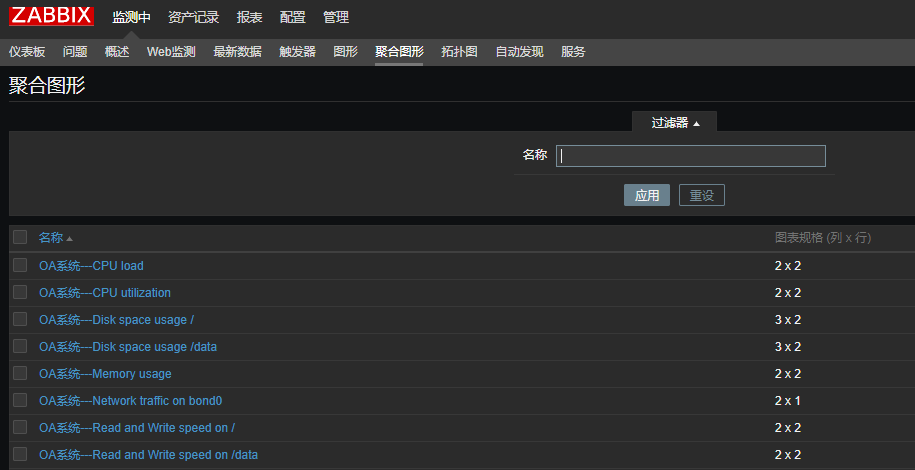Image resolution: width=915 pixels, height=470 pixels.
Task: Open the OA系统---CPU utilization screen
Action: [x=105, y=293]
